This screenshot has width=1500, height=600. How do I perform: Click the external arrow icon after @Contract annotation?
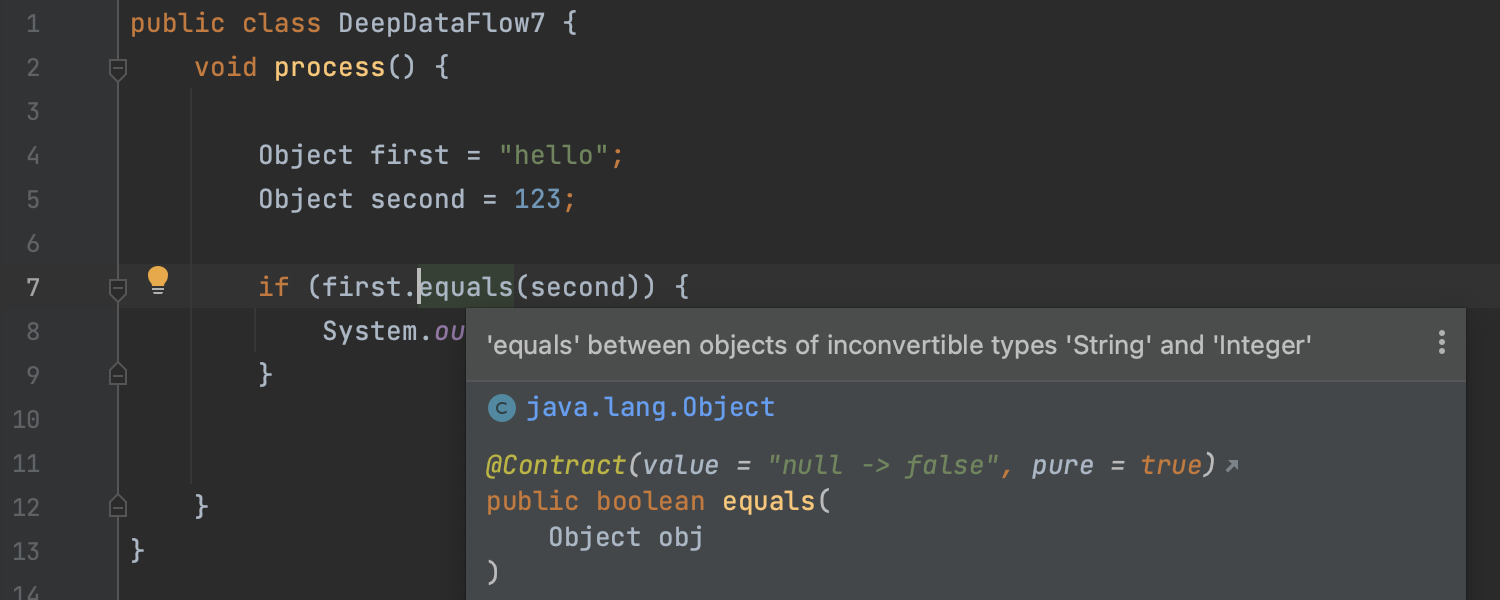pyautogui.click(x=1232, y=466)
